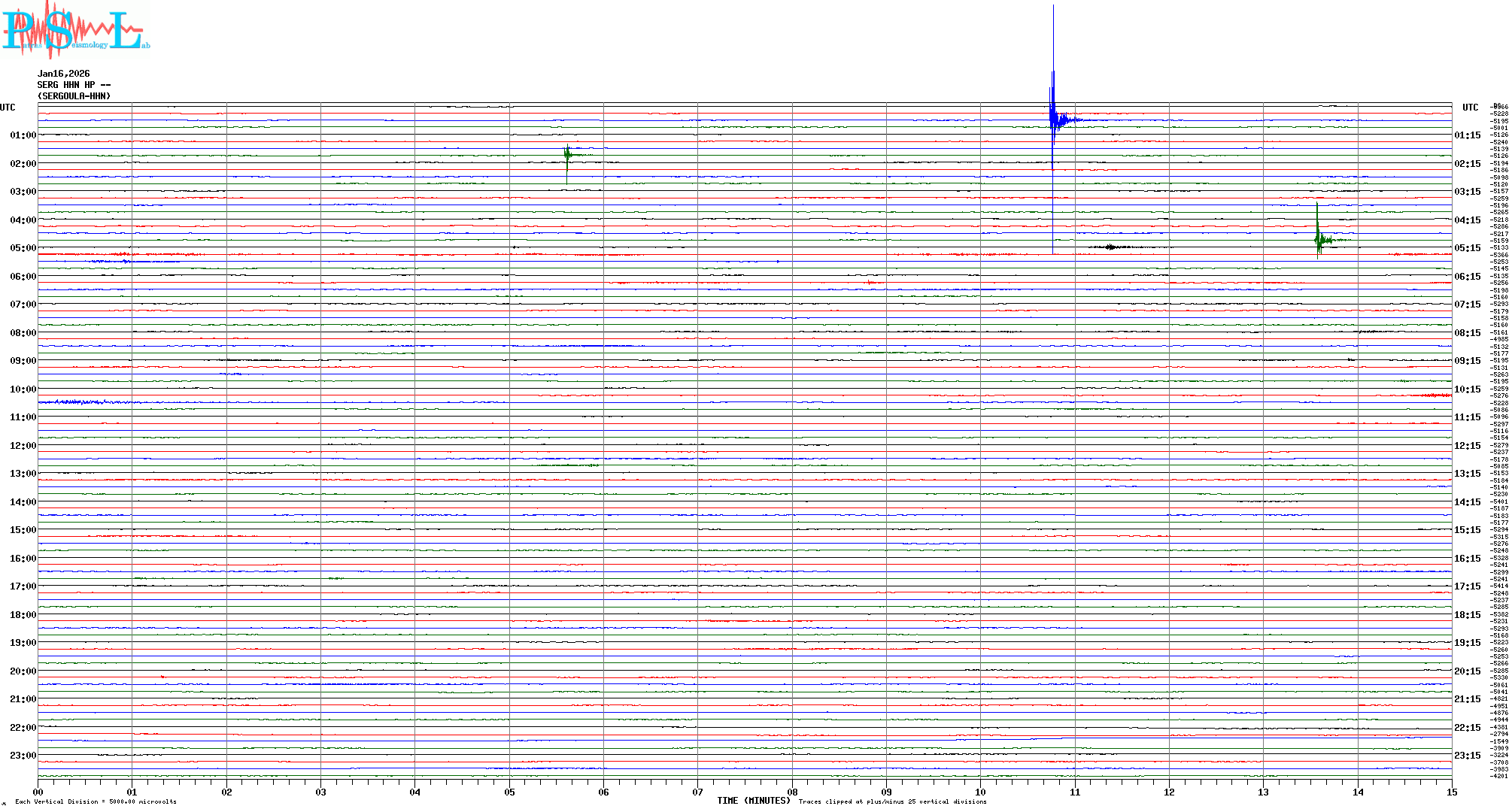
Task: Select the 01:00 hour label on left
Action: point(23,135)
